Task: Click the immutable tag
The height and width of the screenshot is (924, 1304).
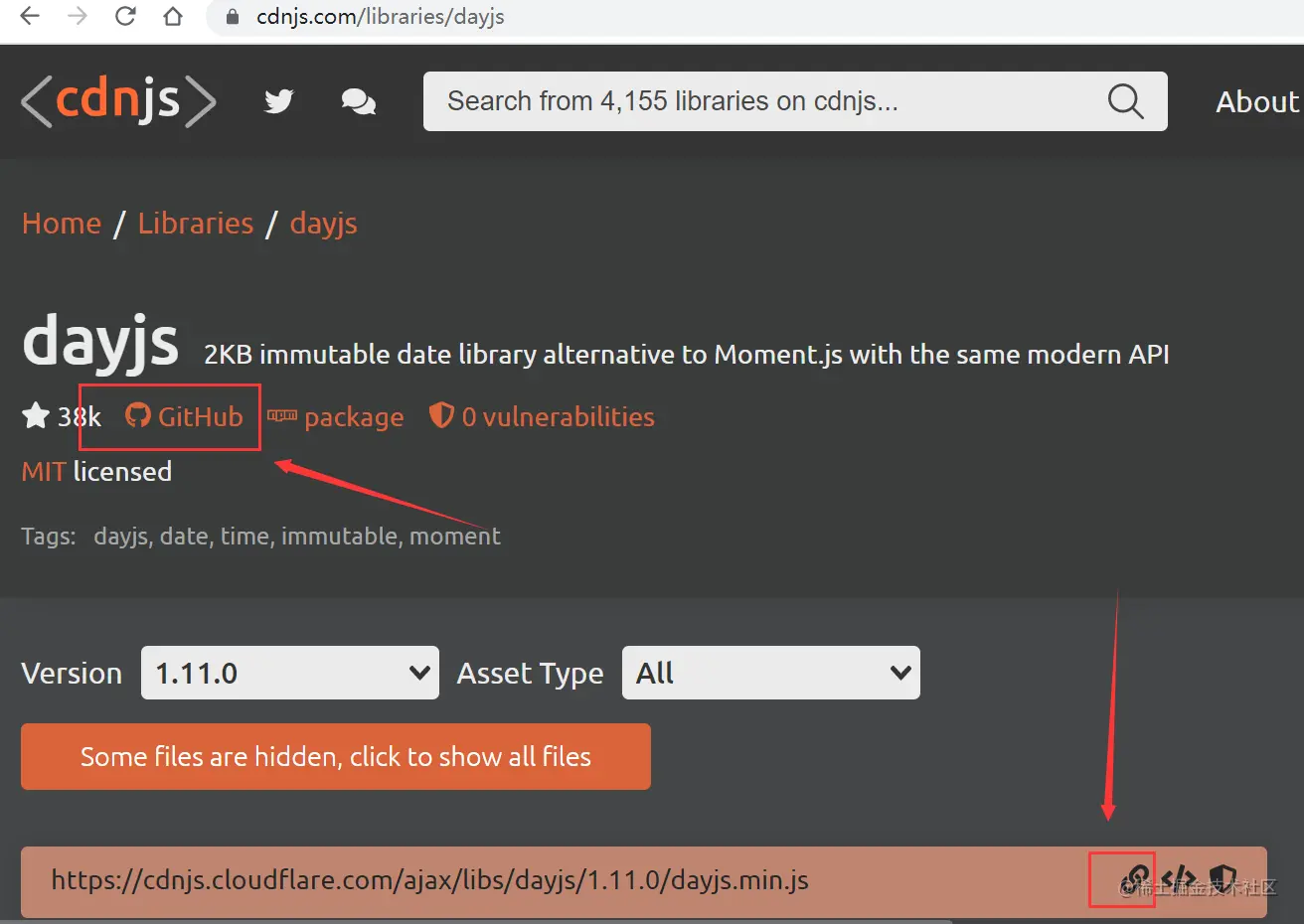Action: coord(341,537)
